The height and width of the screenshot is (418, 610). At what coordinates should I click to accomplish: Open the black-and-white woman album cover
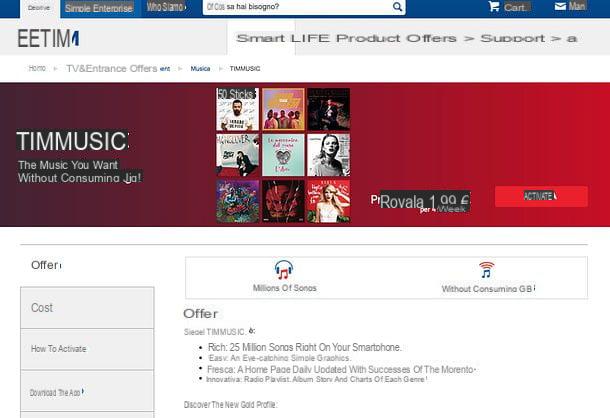click(329, 155)
